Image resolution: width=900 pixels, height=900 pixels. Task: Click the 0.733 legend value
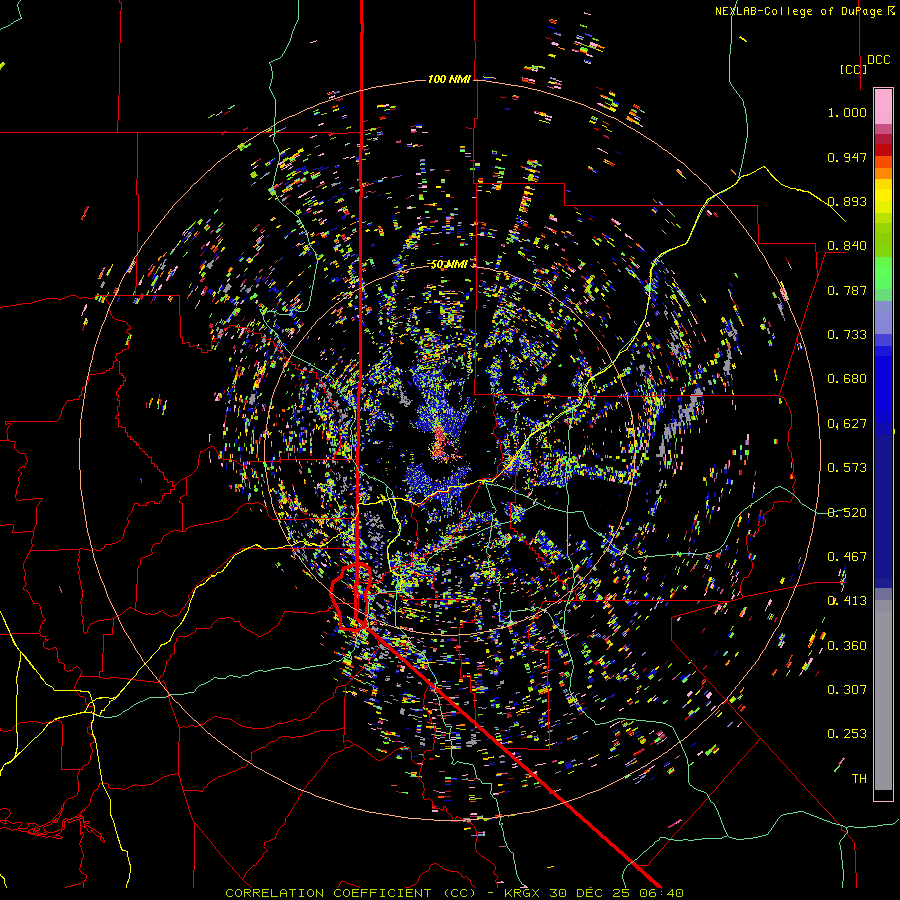tap(847, 335)
